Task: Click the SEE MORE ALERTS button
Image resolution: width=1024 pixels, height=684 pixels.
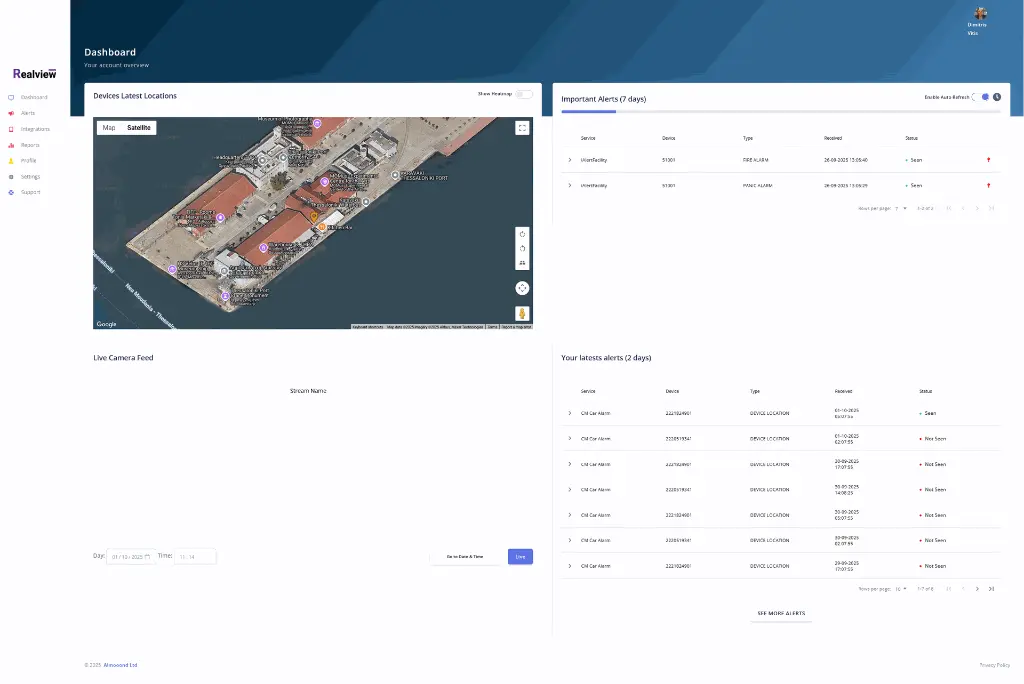Action: 781,613
